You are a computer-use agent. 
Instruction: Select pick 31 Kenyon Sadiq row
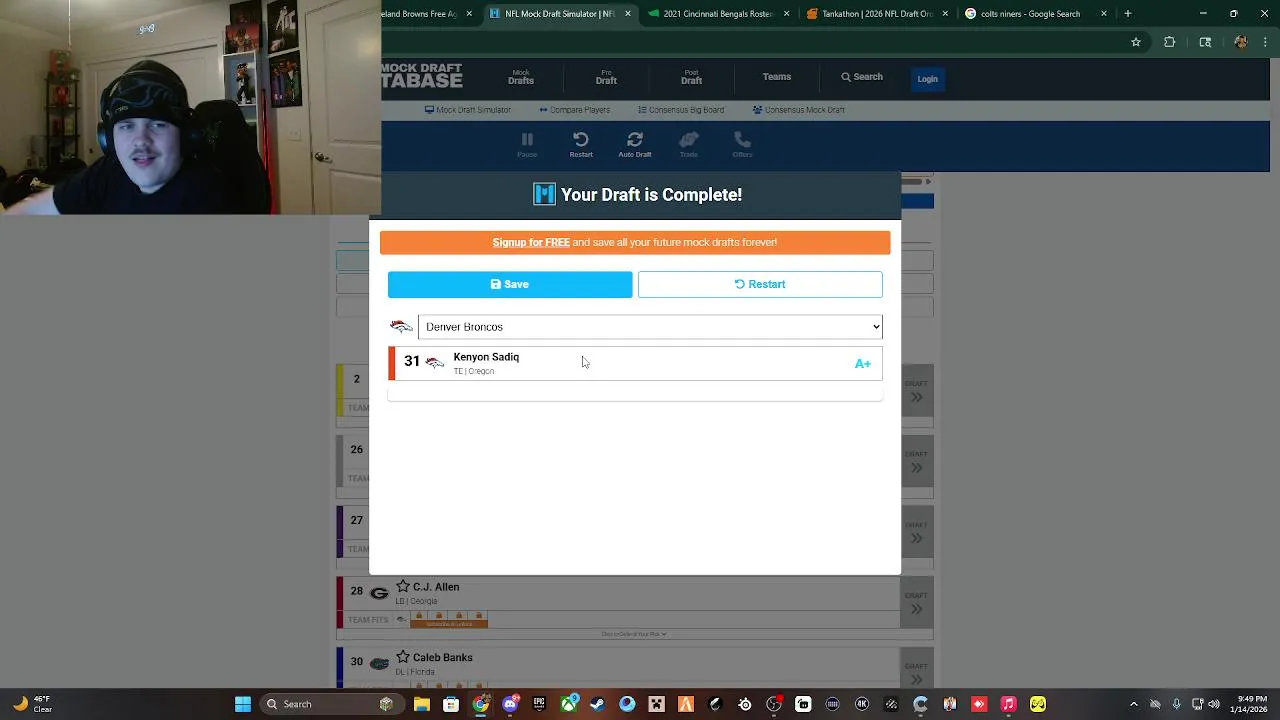click(635, 363)
